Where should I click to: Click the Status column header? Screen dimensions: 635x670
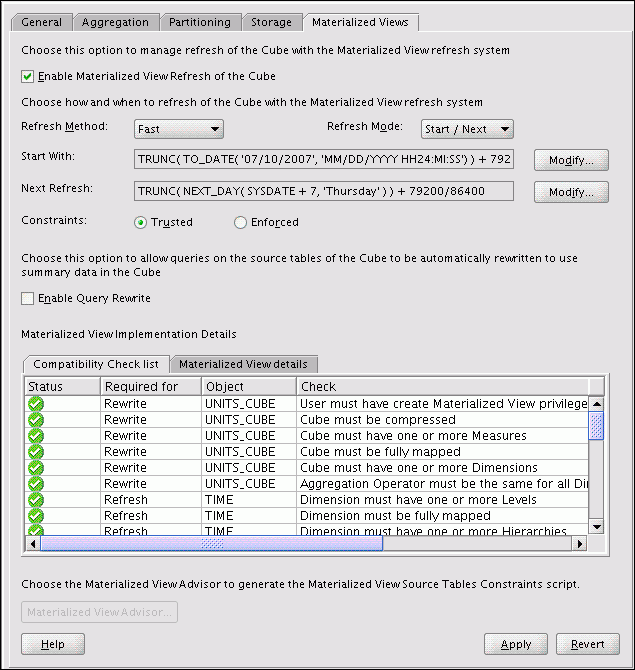63,387
